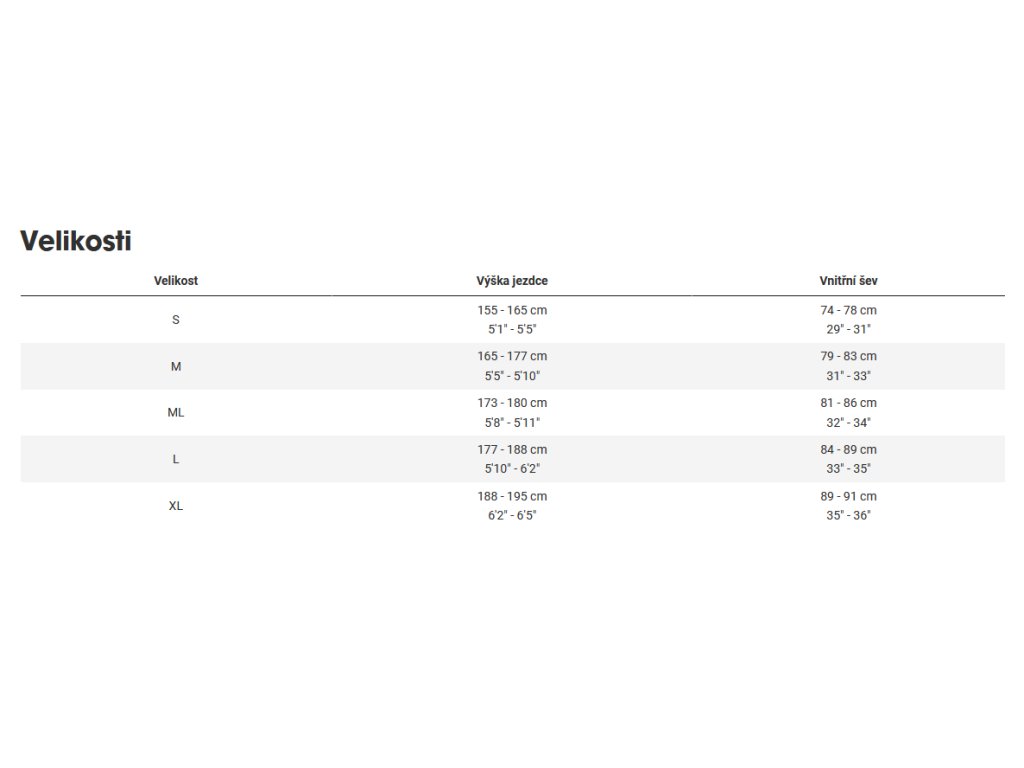Click the 6'2" - 6'5" height in feet
1024x768 pixels.
[512, 515]
